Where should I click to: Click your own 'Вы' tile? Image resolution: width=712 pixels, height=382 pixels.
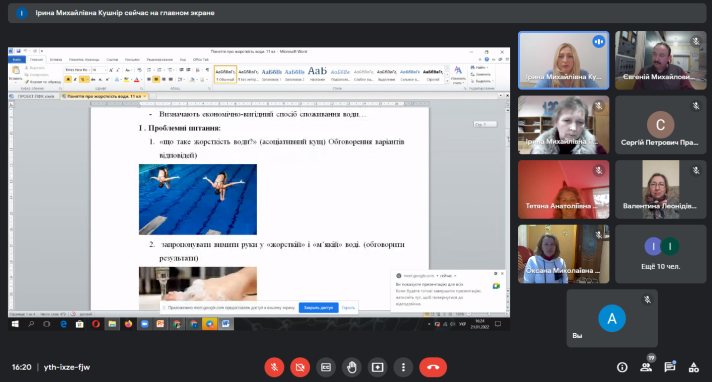click(612, 318)
